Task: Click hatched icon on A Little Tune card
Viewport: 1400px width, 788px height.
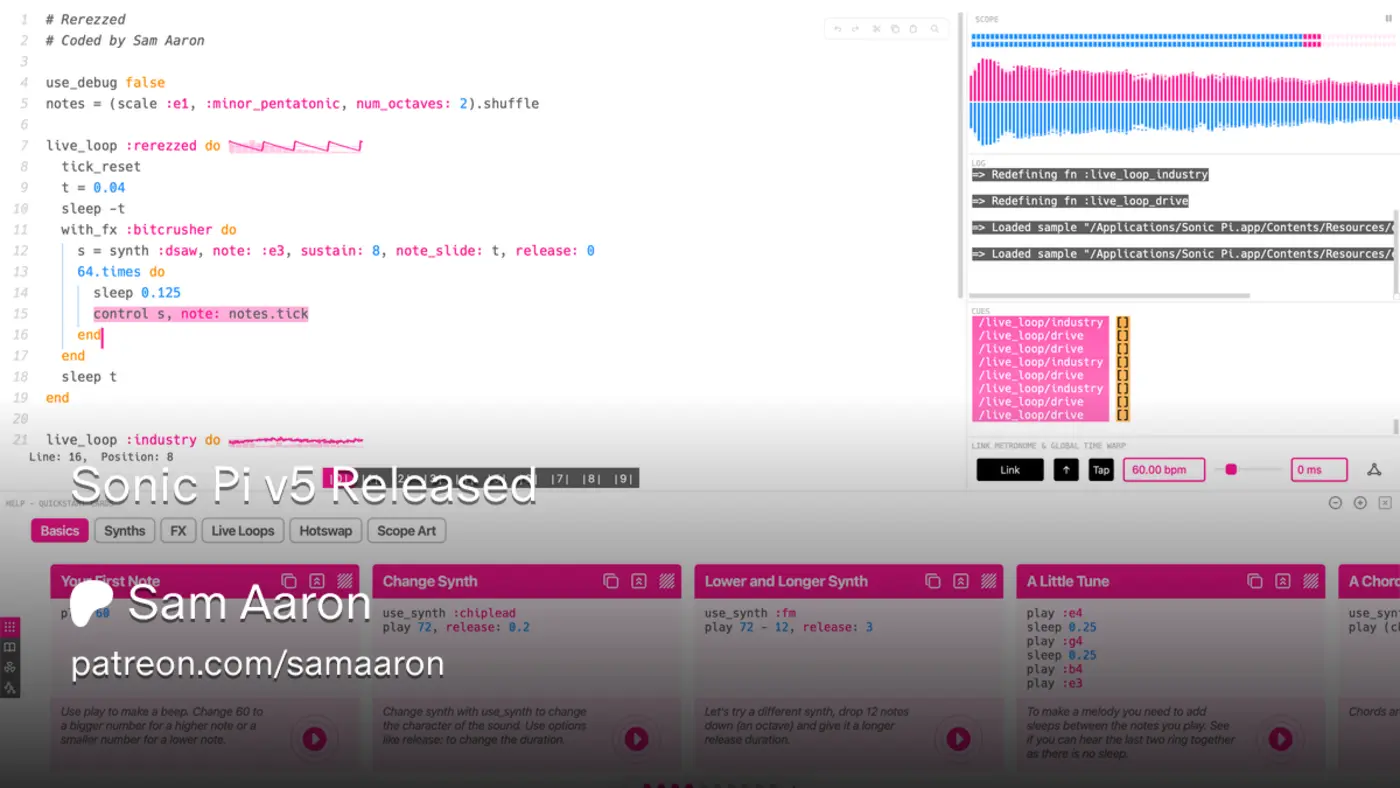Action: [x=1311, y=581]
